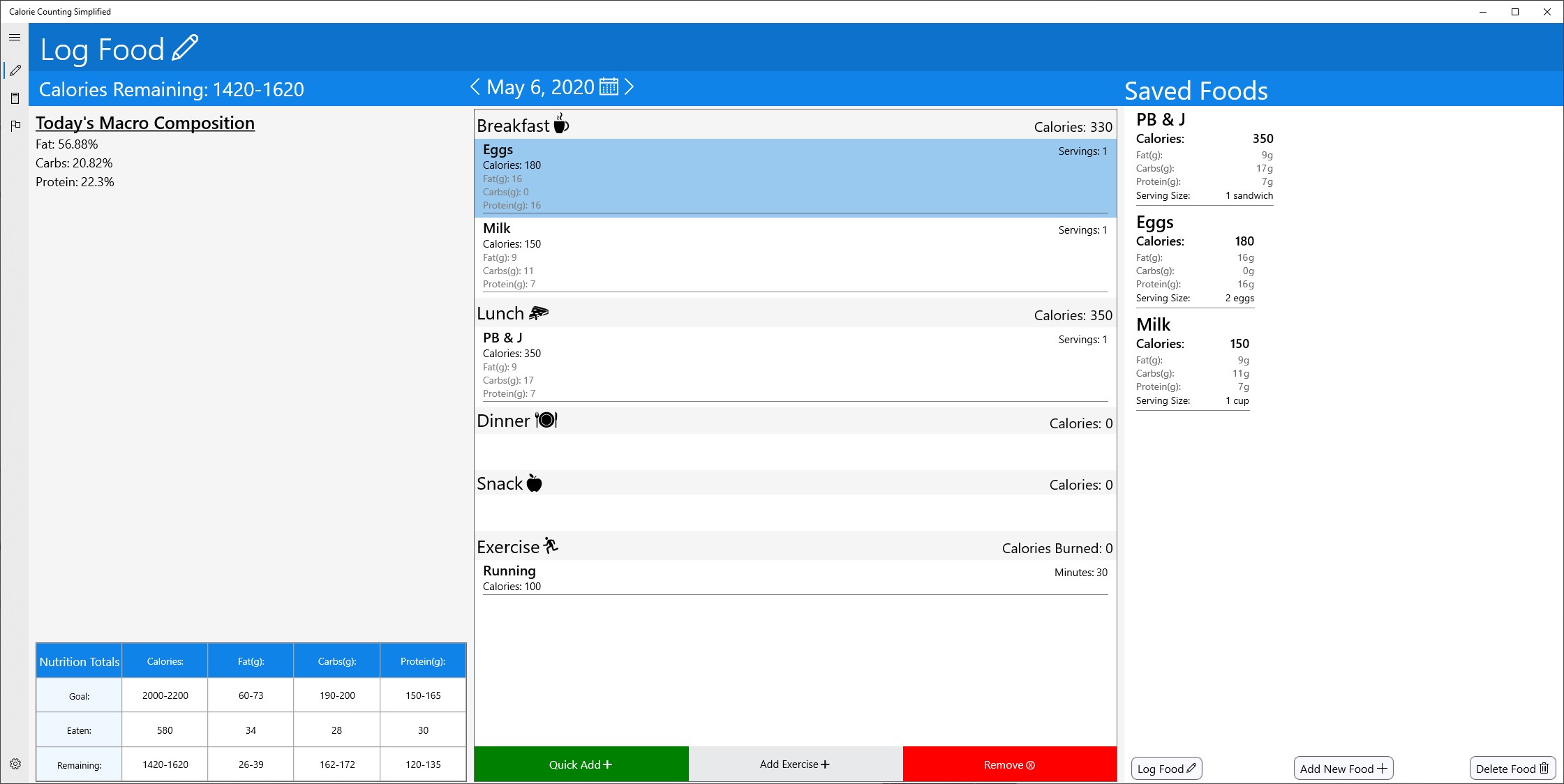Select the Running exercise entry
This screenshot has width=1564, height=784.
(795, 578)
